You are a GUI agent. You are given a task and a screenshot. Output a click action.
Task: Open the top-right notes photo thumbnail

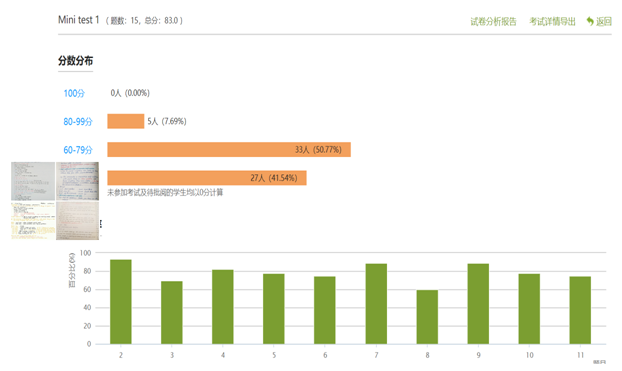pos(77,181)
